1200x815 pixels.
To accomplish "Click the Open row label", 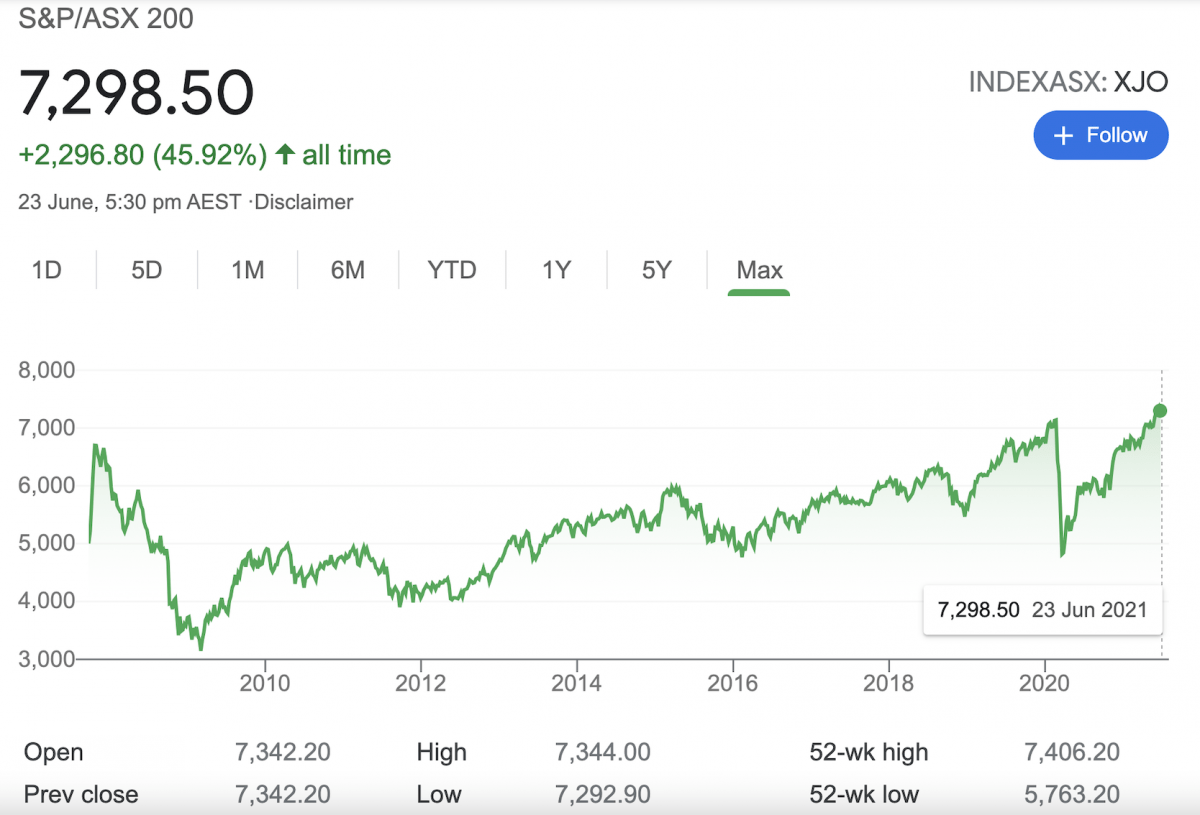I will coord(54,753).
